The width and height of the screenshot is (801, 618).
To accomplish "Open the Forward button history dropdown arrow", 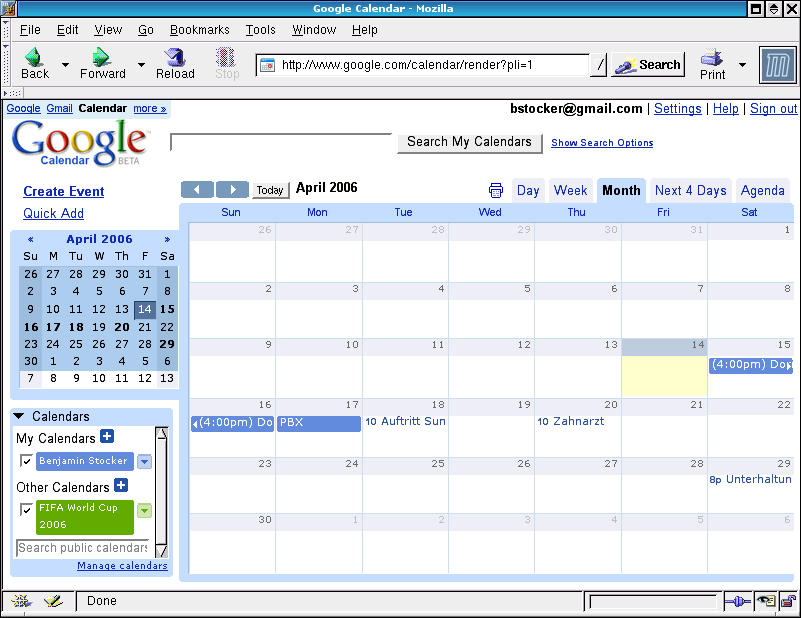I will (x=142, y=65).
